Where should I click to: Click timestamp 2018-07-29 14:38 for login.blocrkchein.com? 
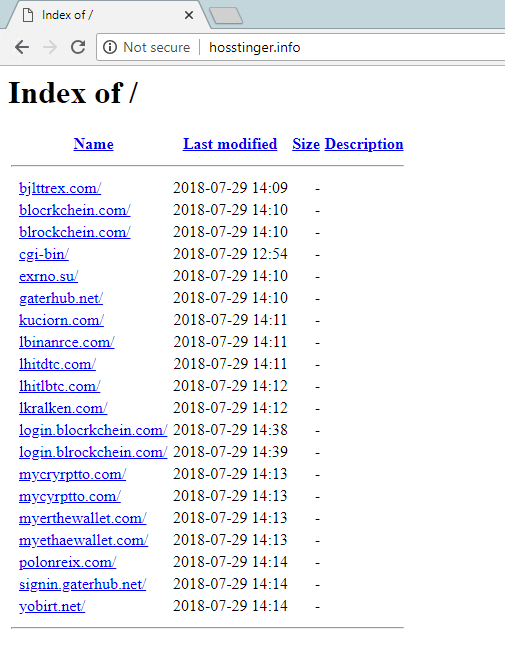pos(230,430)
